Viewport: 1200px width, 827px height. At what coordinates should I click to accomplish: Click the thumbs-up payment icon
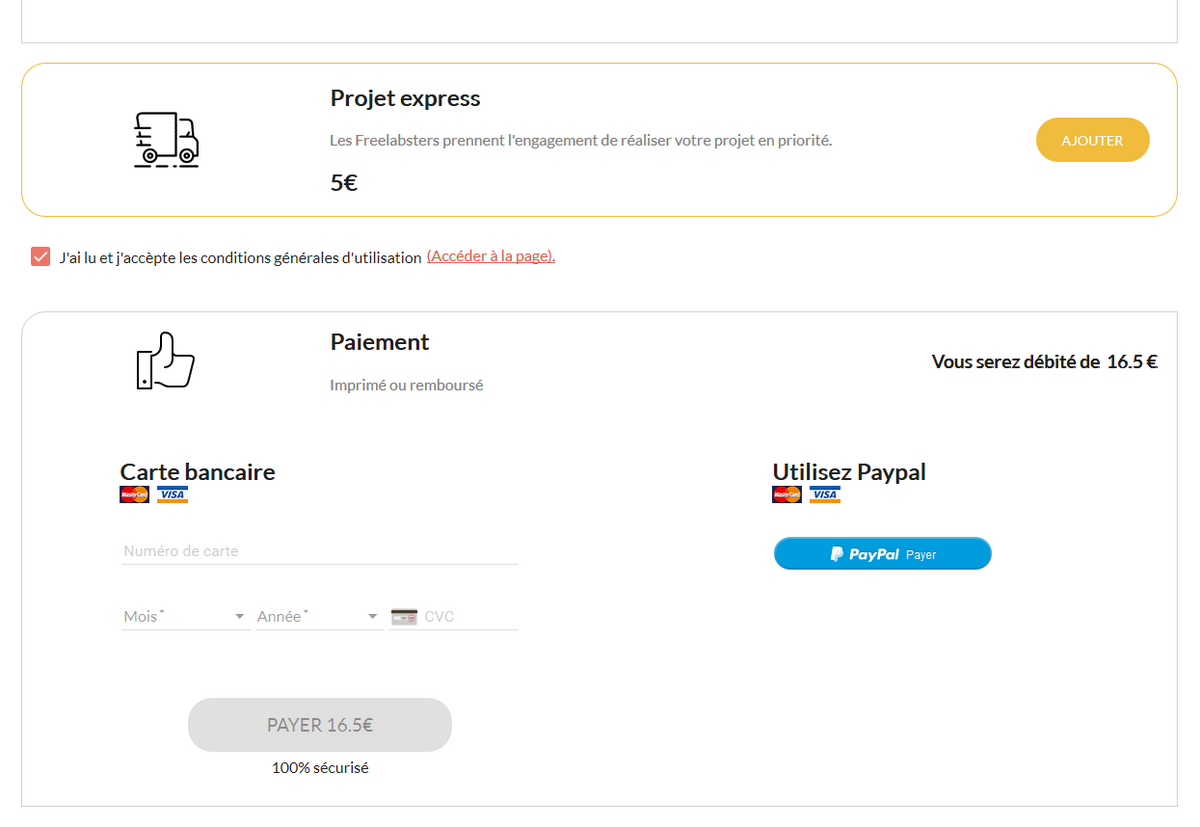165,360
